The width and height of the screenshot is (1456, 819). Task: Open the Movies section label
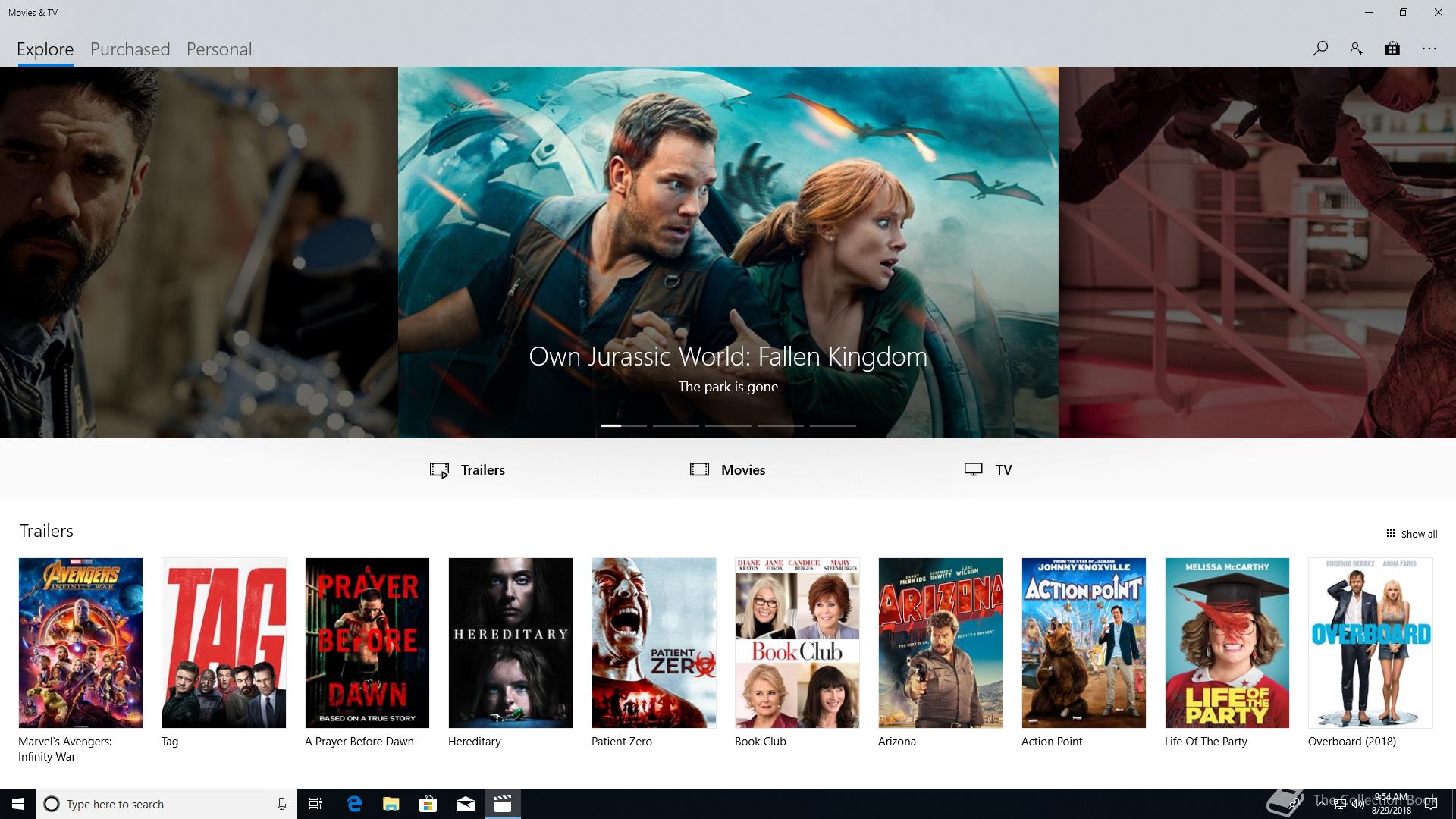pos(743,470)
